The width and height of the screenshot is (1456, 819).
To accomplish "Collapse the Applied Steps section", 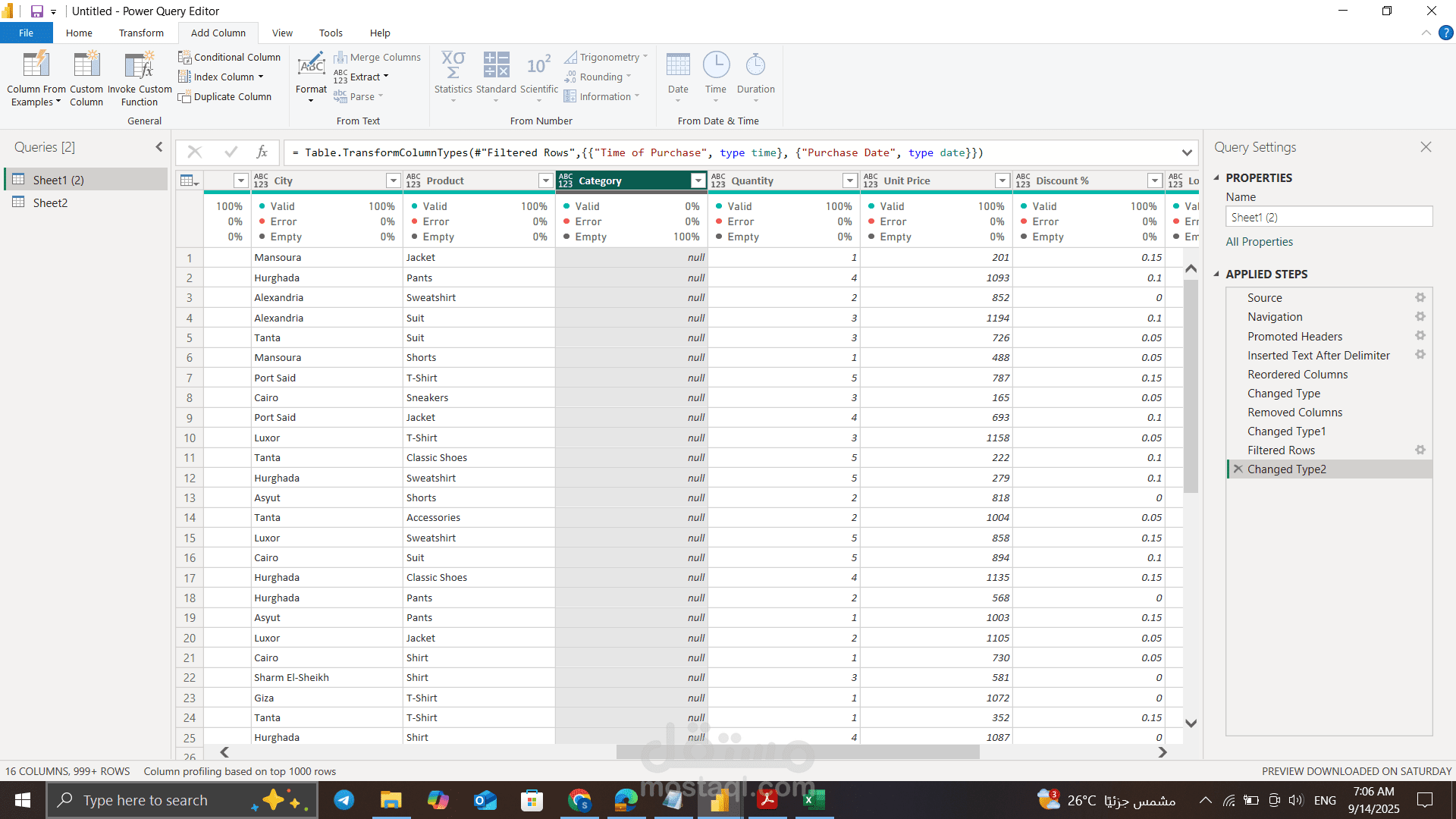I will [x=1216, y=275].
